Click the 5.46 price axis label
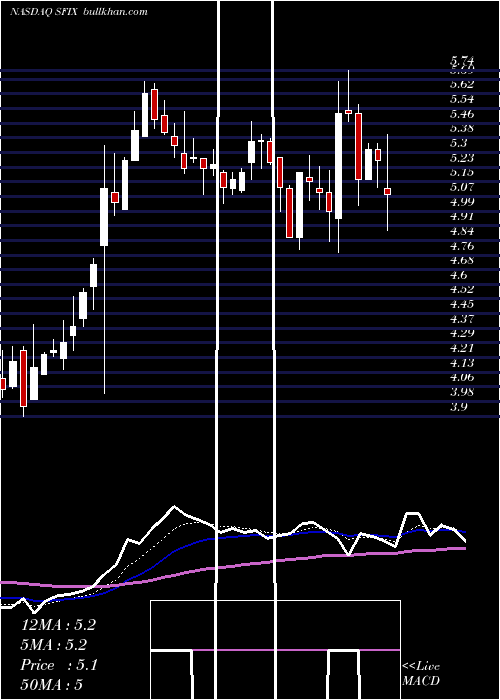500x700 pixels. pyautogui.click(x=462, y=113)
